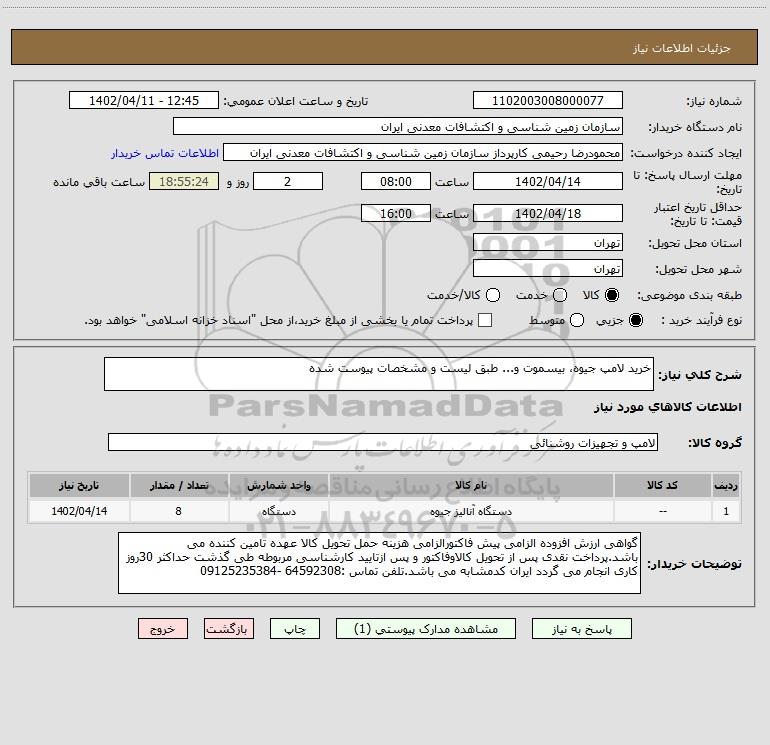Open the اطلاعات تماس خریدار link
The height and width of the screenshot is (745, 770).
click(165, 153)
